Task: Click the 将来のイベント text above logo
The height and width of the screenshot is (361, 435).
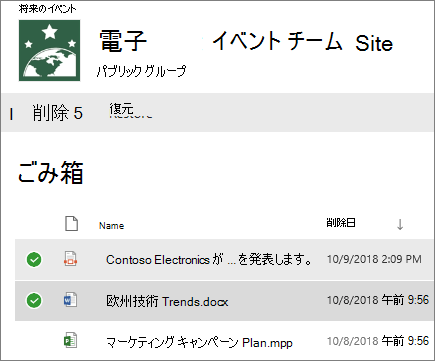Action: click(47, 9)
